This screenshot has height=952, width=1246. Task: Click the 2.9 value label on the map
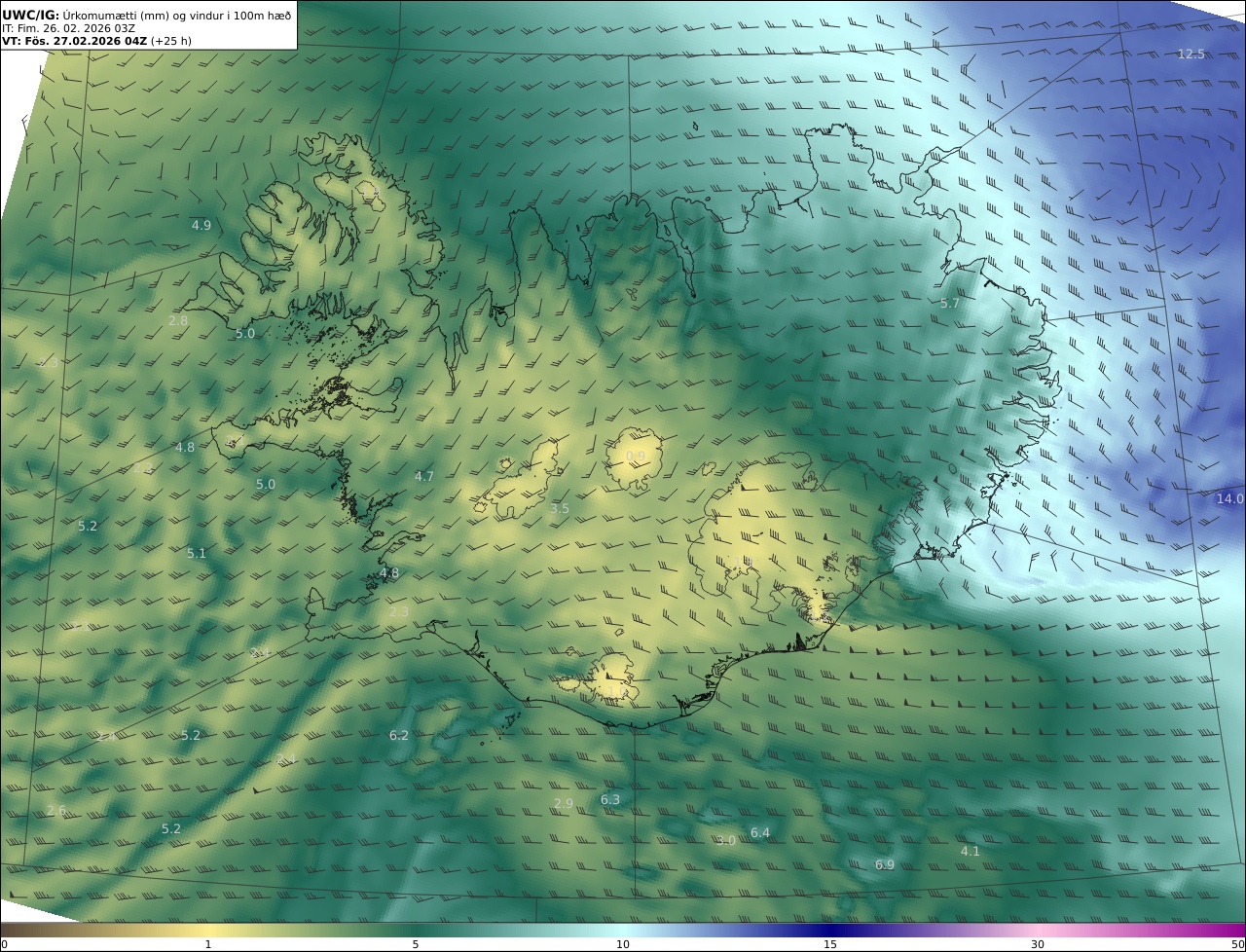tap(564, 803)
